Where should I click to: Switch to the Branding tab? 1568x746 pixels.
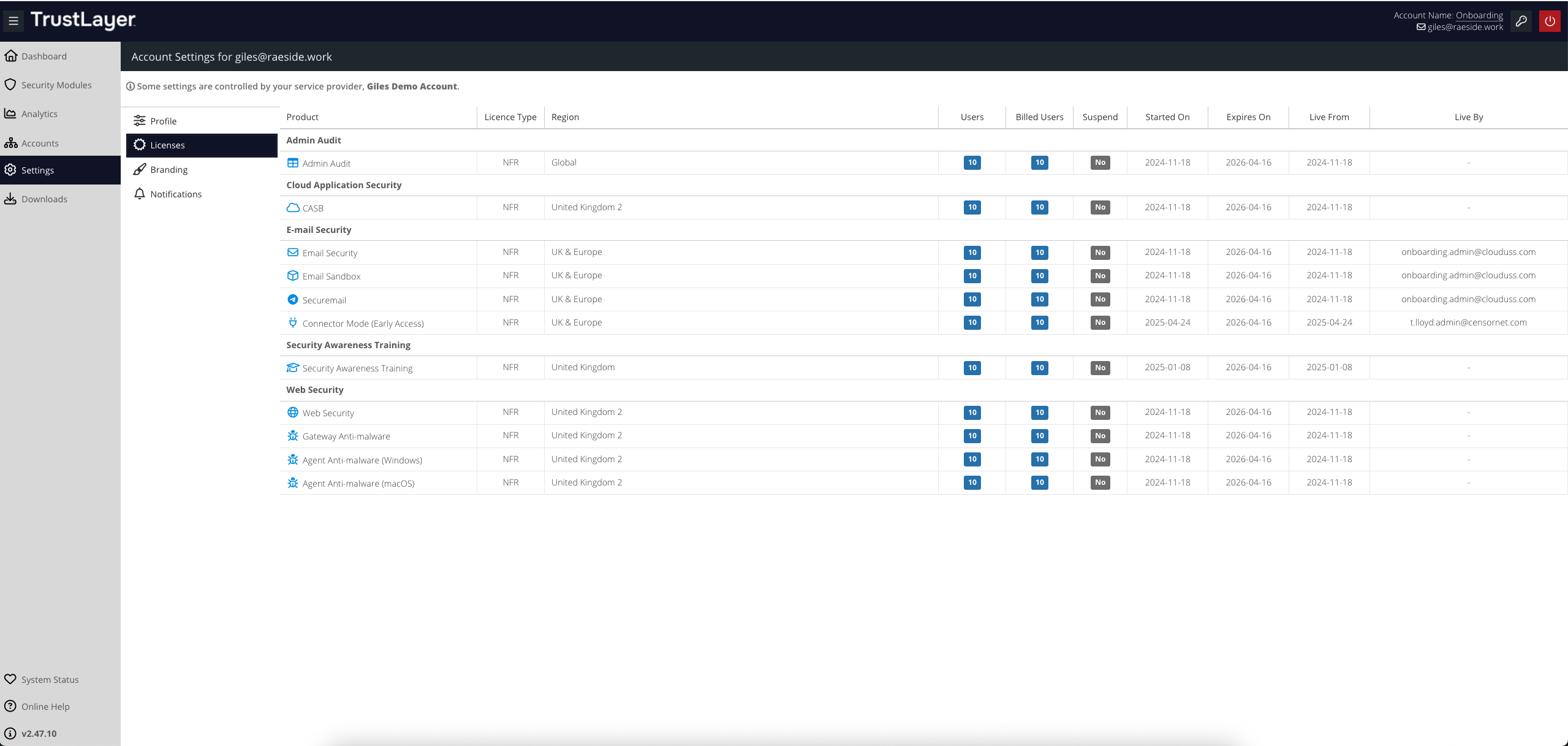pyautogui.click(x=202, y=170)
